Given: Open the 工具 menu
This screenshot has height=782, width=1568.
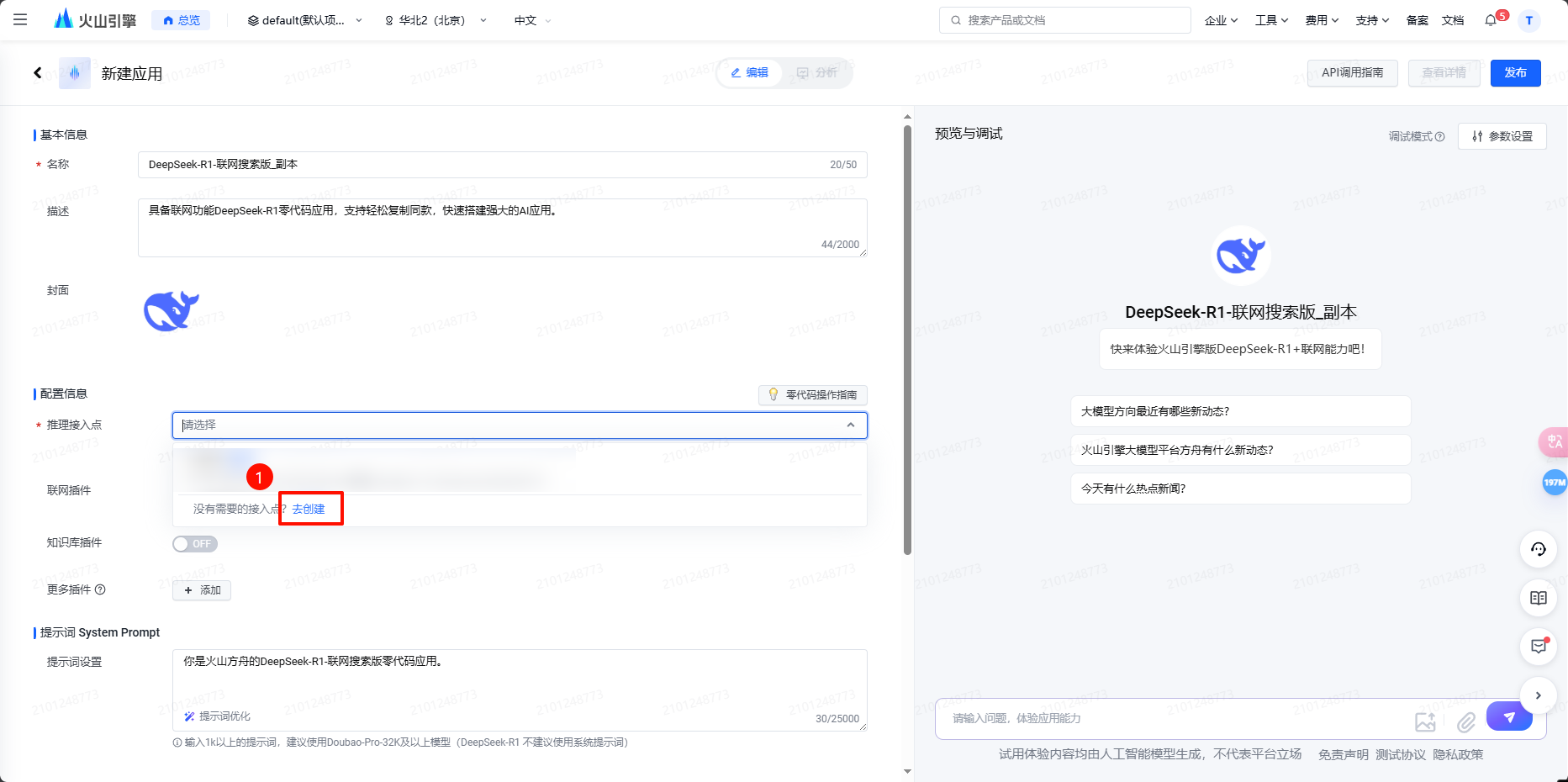Looking at the screenshot, I should (x=1271, y=20).
